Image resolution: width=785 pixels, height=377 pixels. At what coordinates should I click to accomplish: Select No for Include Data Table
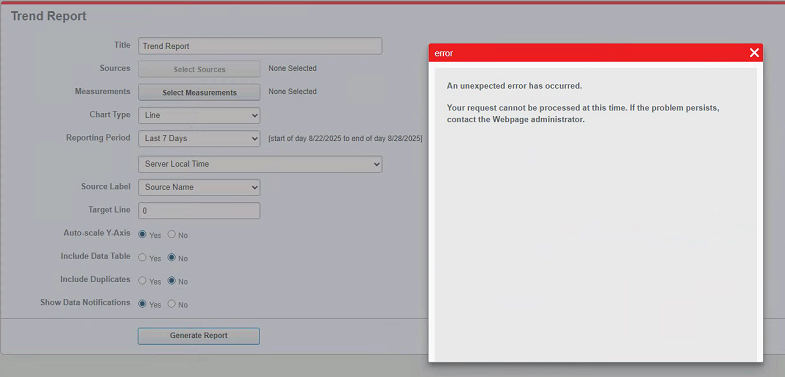(172, 257)
